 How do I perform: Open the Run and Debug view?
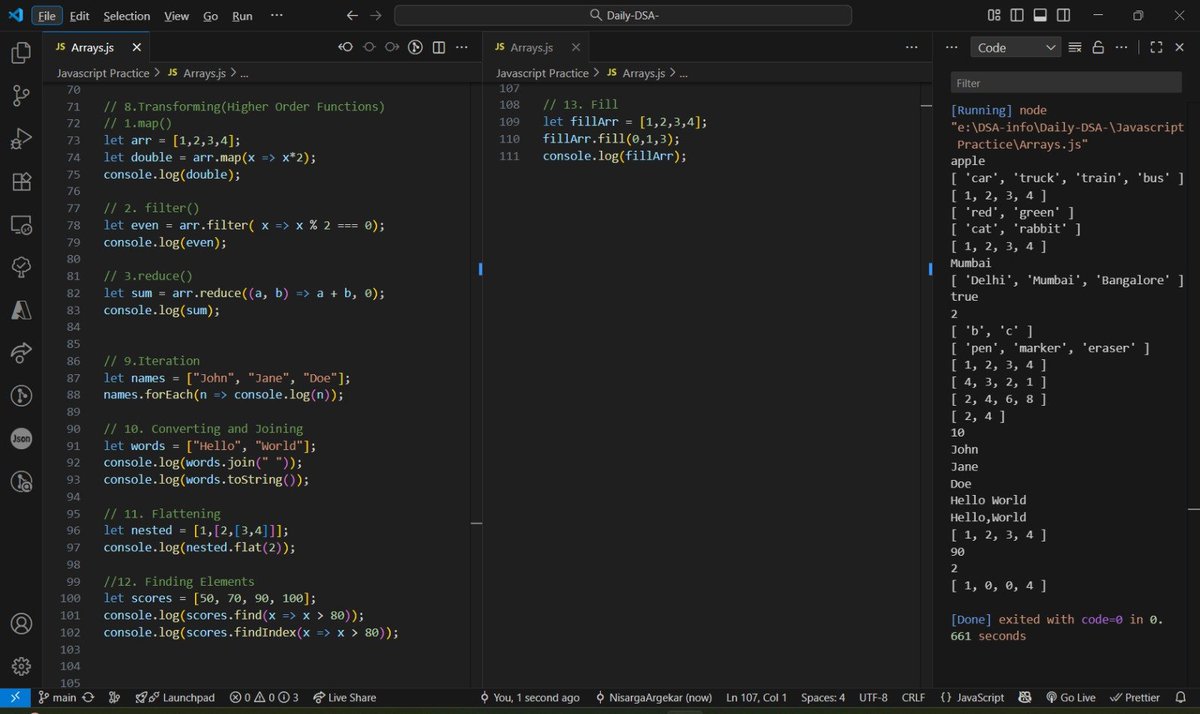21,139
